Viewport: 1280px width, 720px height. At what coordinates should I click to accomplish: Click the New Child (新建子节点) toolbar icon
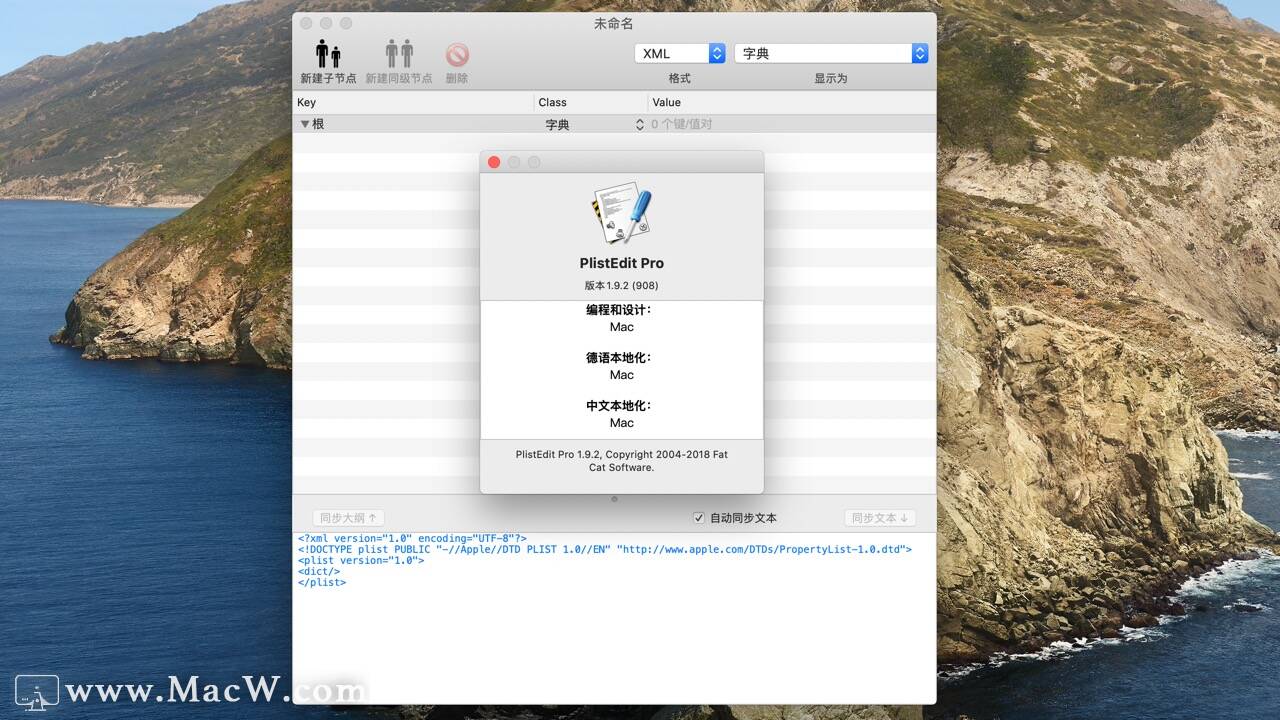coord(328,54)
